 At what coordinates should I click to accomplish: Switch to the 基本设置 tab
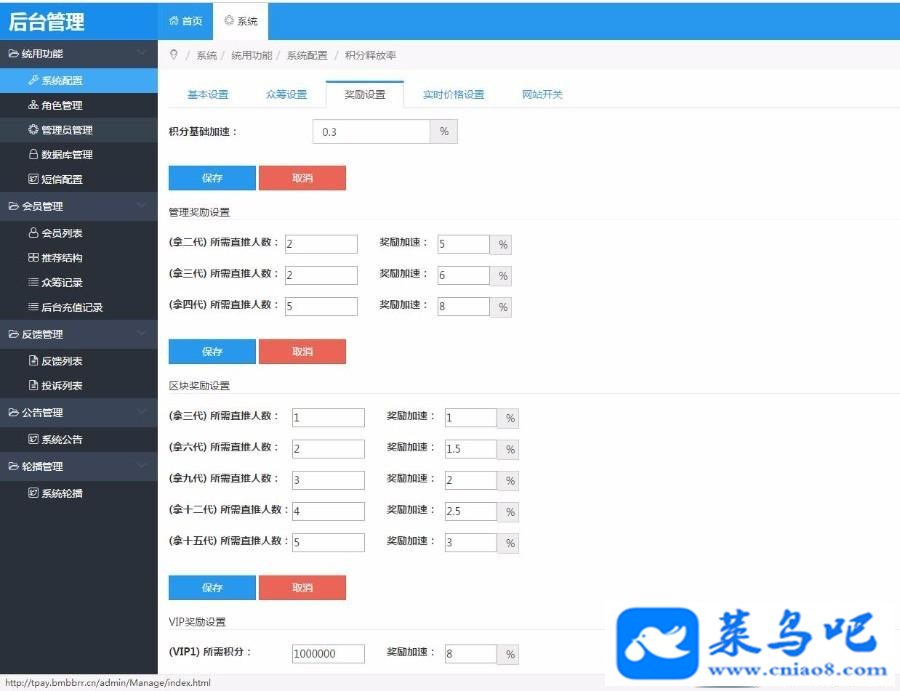point(208,94)
